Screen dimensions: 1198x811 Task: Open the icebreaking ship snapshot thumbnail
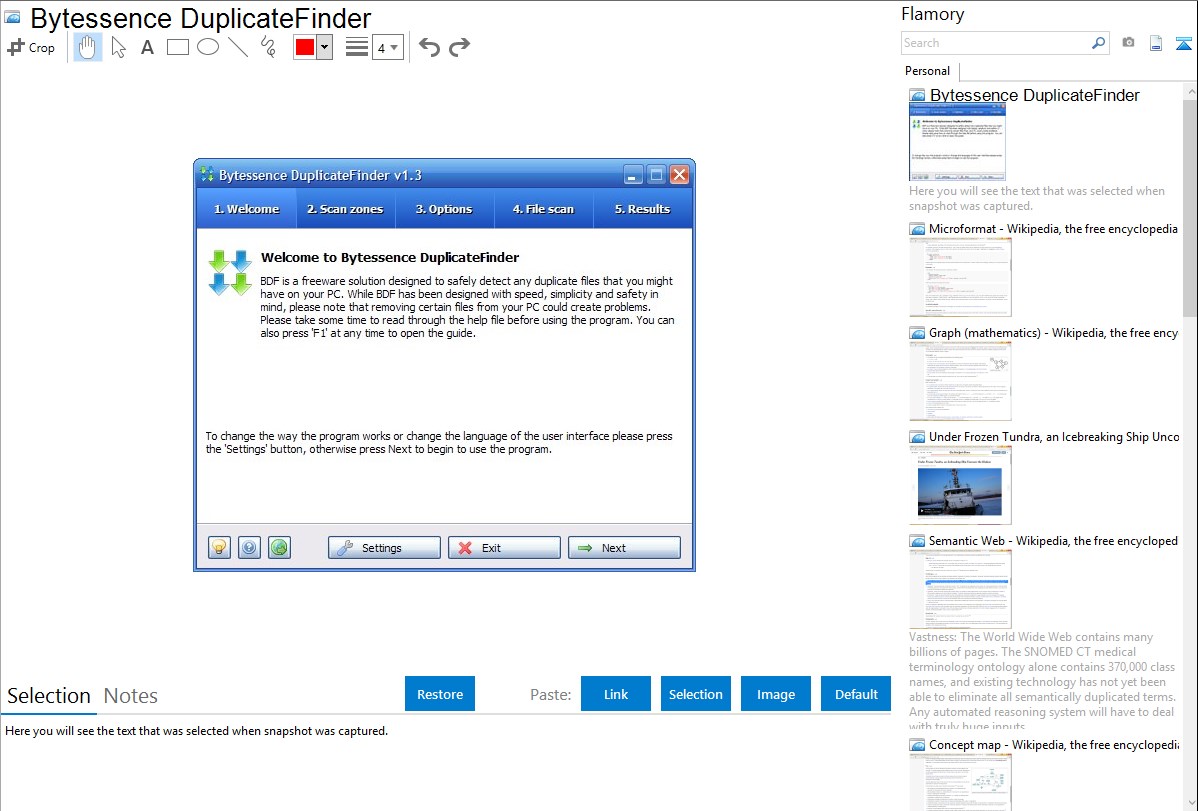click(x=960, y=485)
